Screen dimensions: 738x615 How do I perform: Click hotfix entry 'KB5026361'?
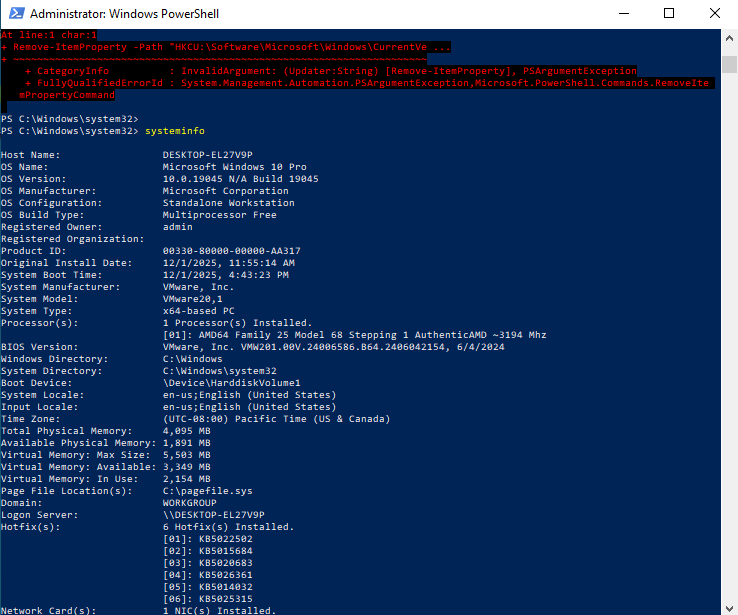[226, 575]
